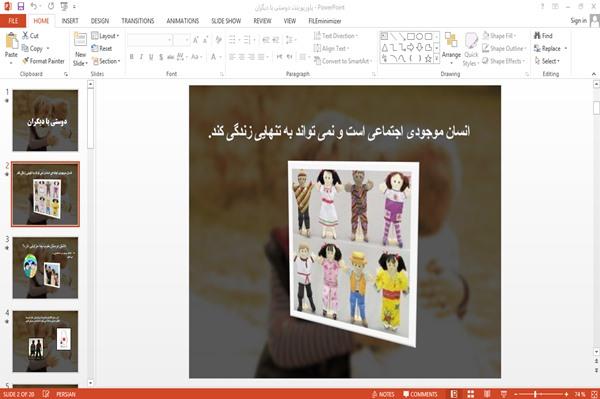Viewport: 600px width, 399px height.
Task: Add a New Slide
Action: click(80, 49)
